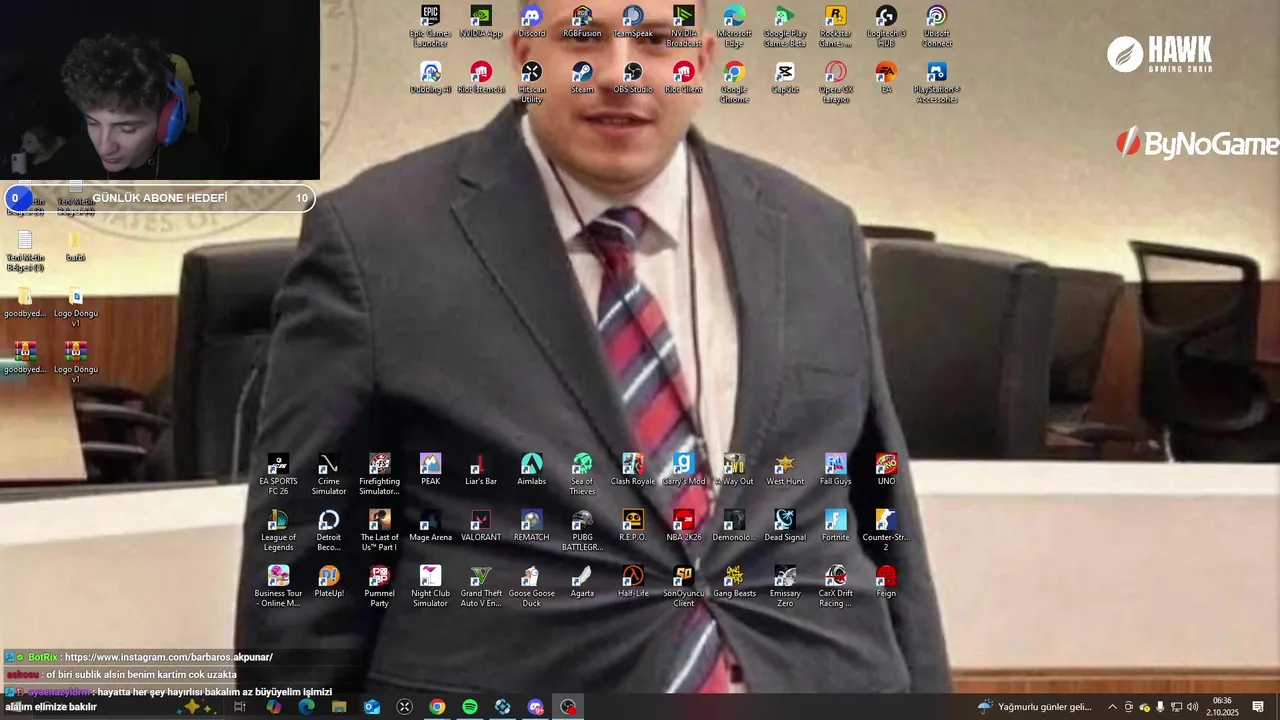The height and width of the screenshot is (720, 1280).
Task: Select the Half-Life desktop icon
Action: (x=633, y=582)
